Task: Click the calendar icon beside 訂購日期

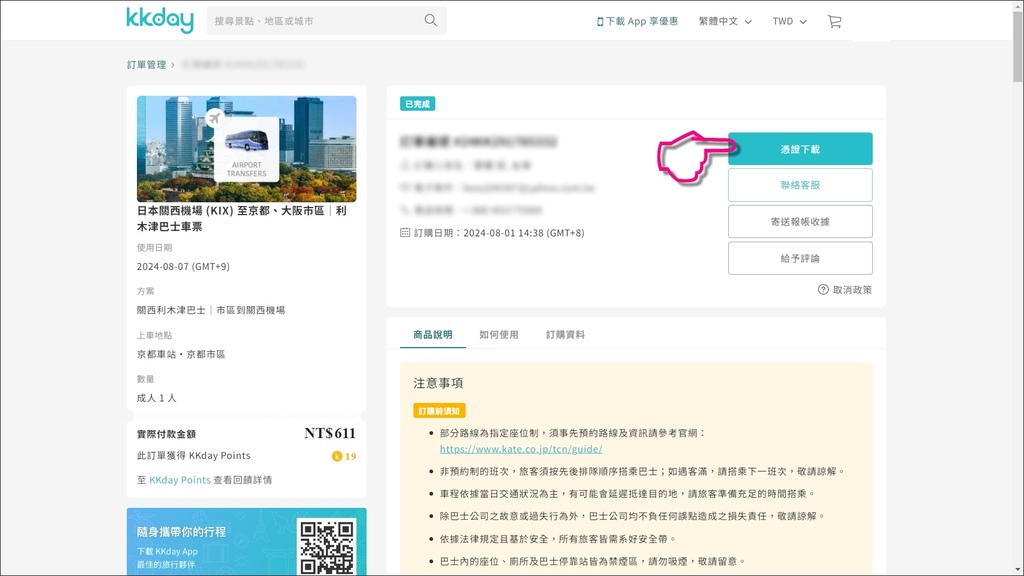Action: [405, 232]
